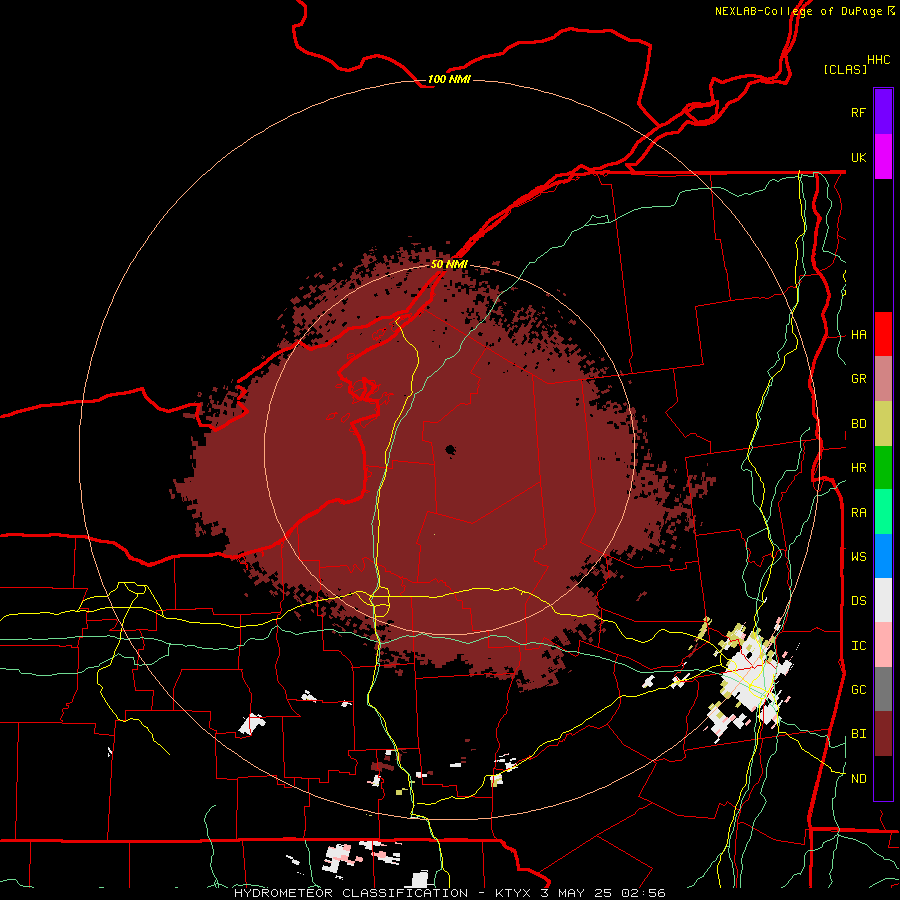Viewport: 900px width, 900px height.
Task: Click the "DS" legend label
Action: click(x=858, y=601)
